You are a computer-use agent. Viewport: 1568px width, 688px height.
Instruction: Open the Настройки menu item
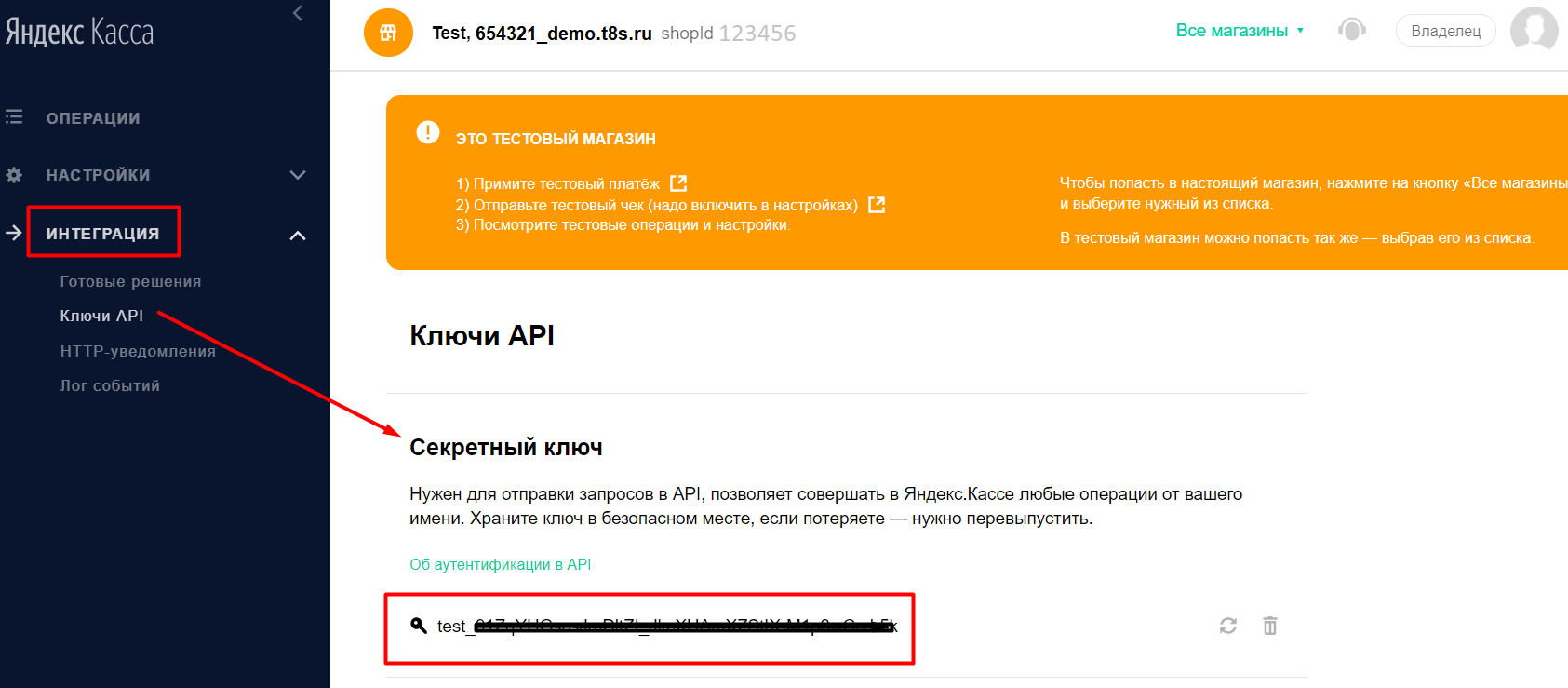point(98,175)
